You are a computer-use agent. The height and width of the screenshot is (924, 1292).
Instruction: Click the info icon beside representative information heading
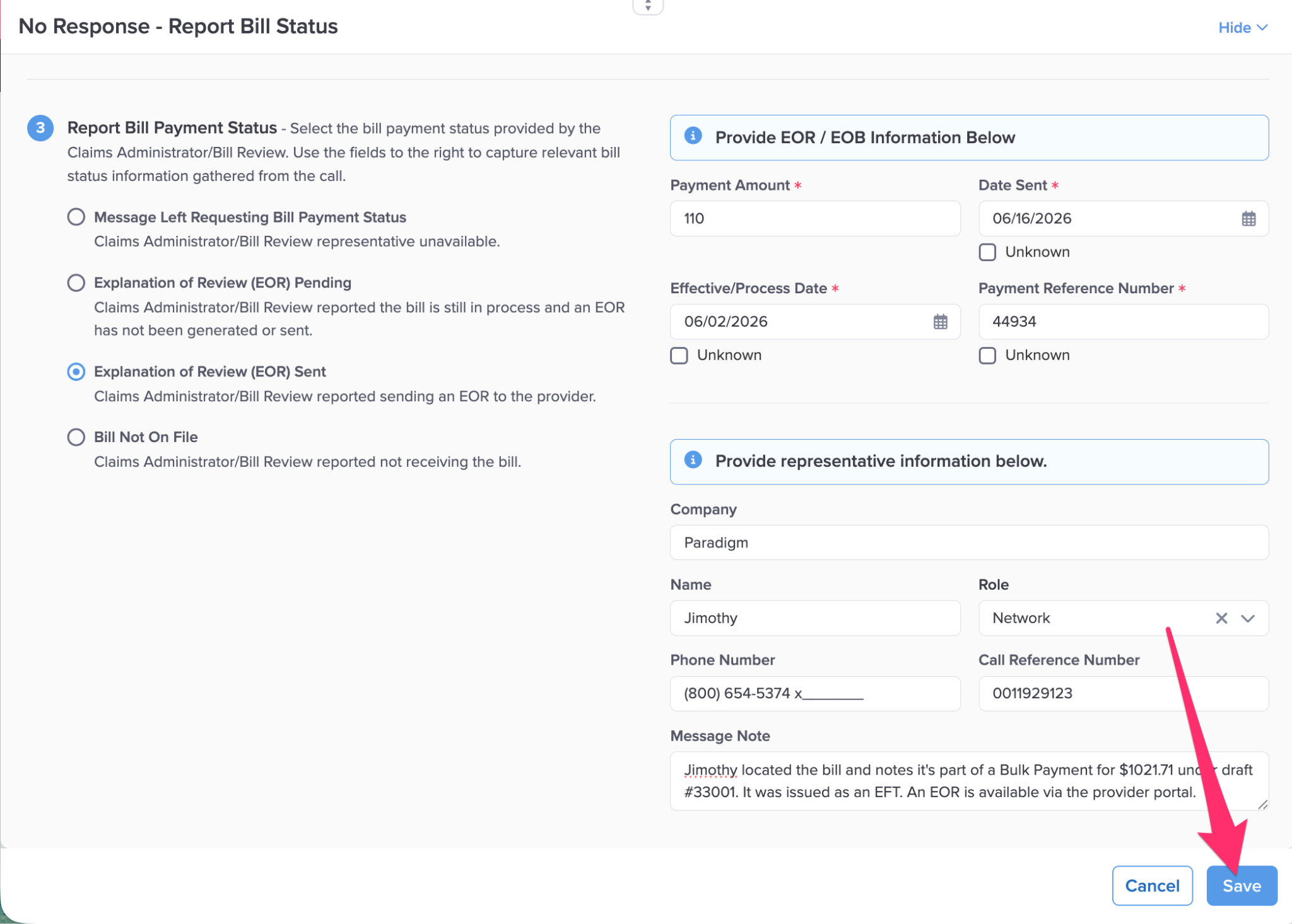click(693, 460)
